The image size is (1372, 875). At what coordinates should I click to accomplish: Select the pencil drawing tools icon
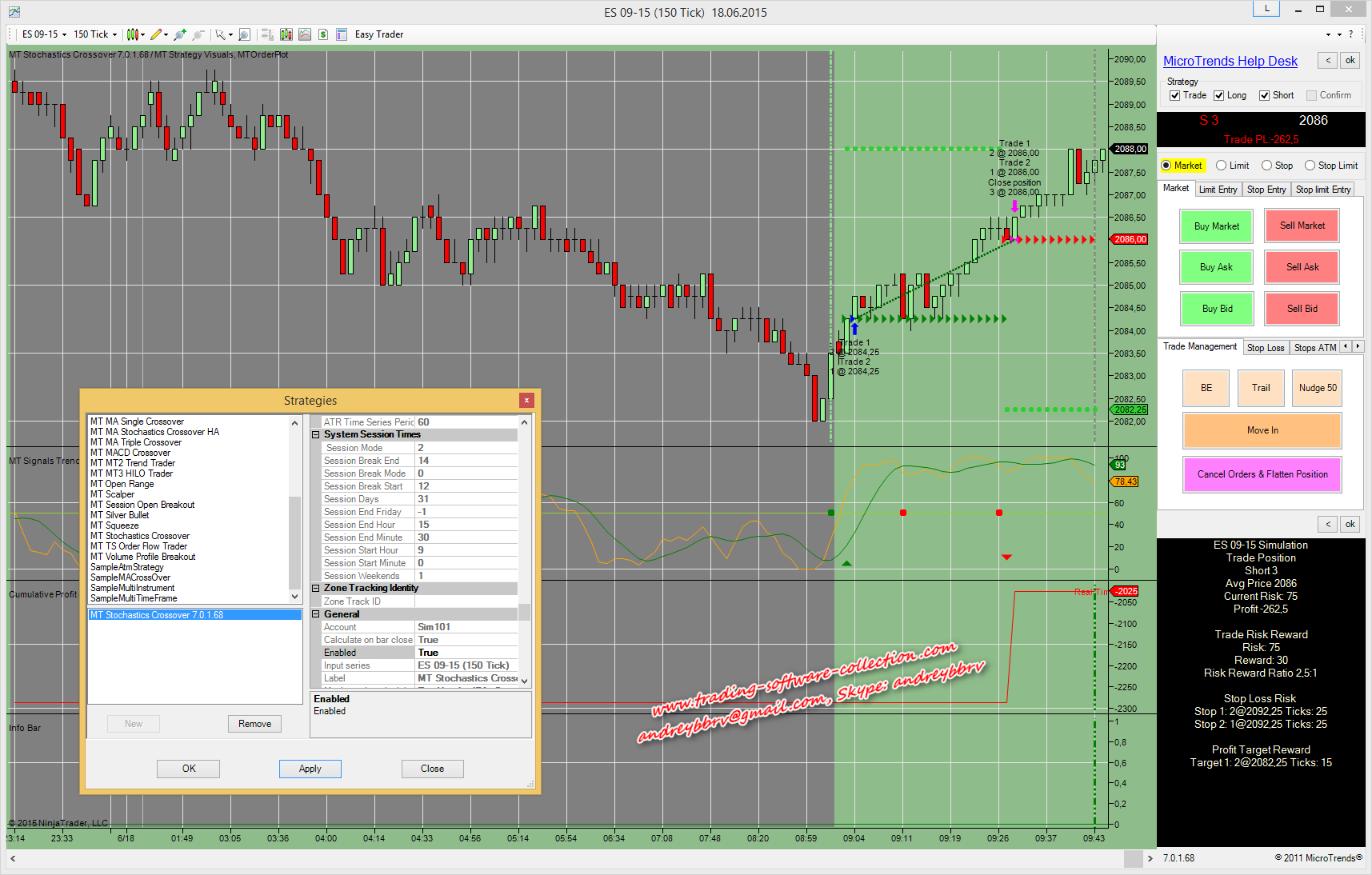tap(156, 34)
